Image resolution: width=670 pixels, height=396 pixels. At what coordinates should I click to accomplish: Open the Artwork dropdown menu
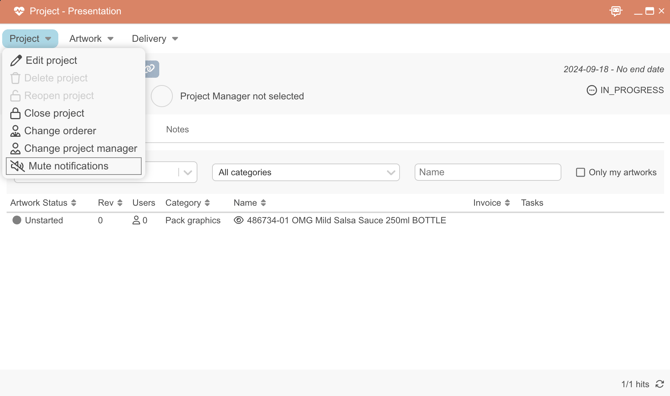[91, 38]
